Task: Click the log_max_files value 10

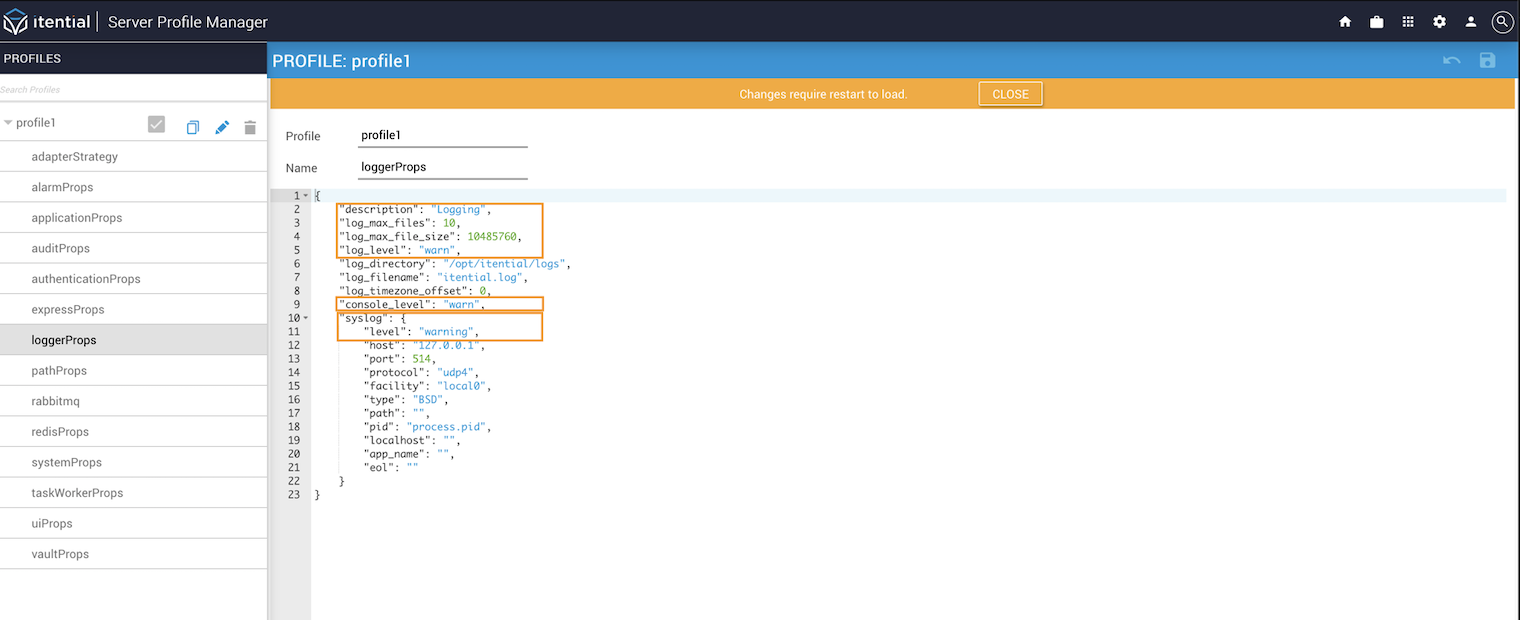Action: pos(450,223)
